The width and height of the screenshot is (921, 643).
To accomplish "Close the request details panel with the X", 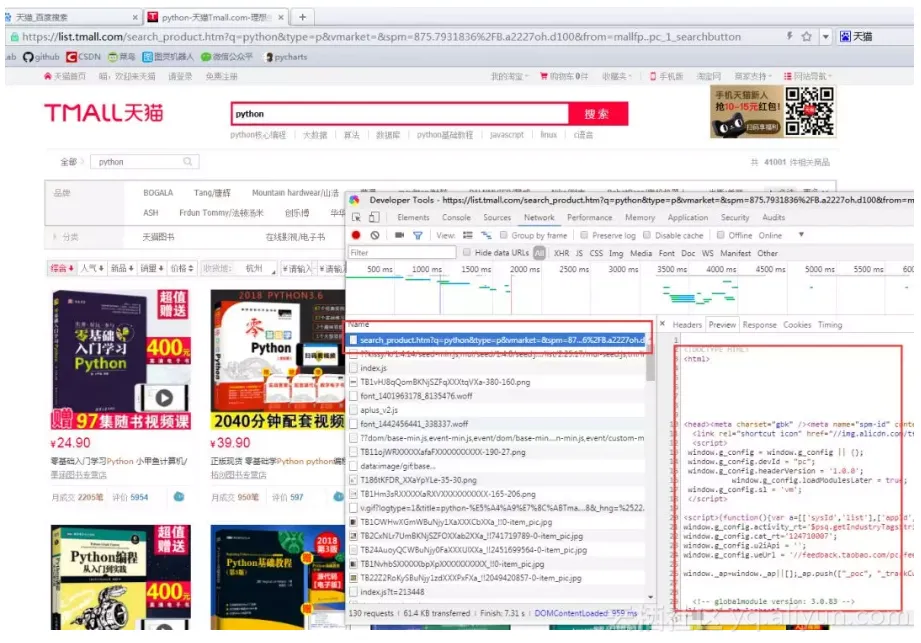I will pyautogui.click(x=663, y=324).
